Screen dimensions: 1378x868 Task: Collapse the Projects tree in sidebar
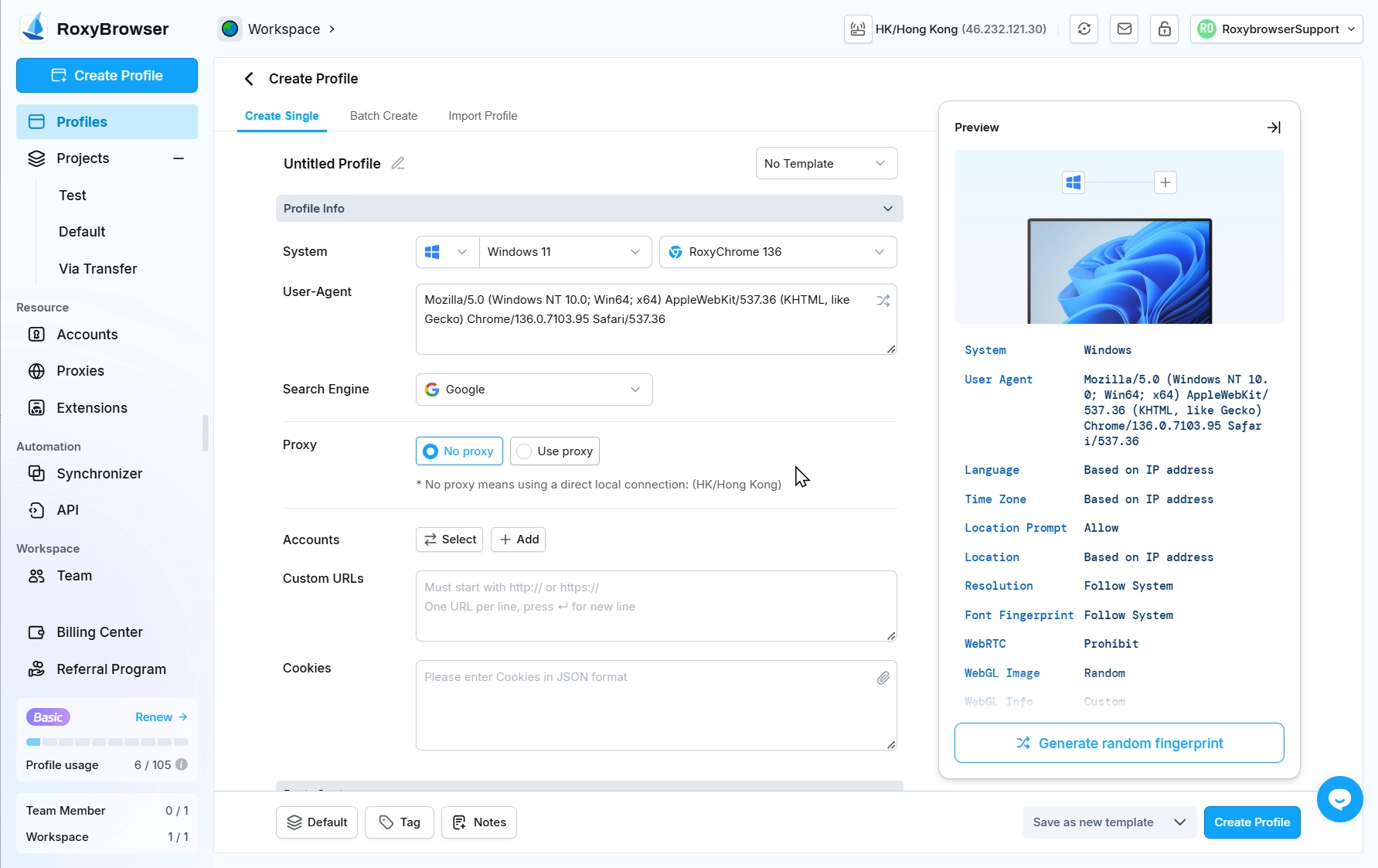point(179,158)
